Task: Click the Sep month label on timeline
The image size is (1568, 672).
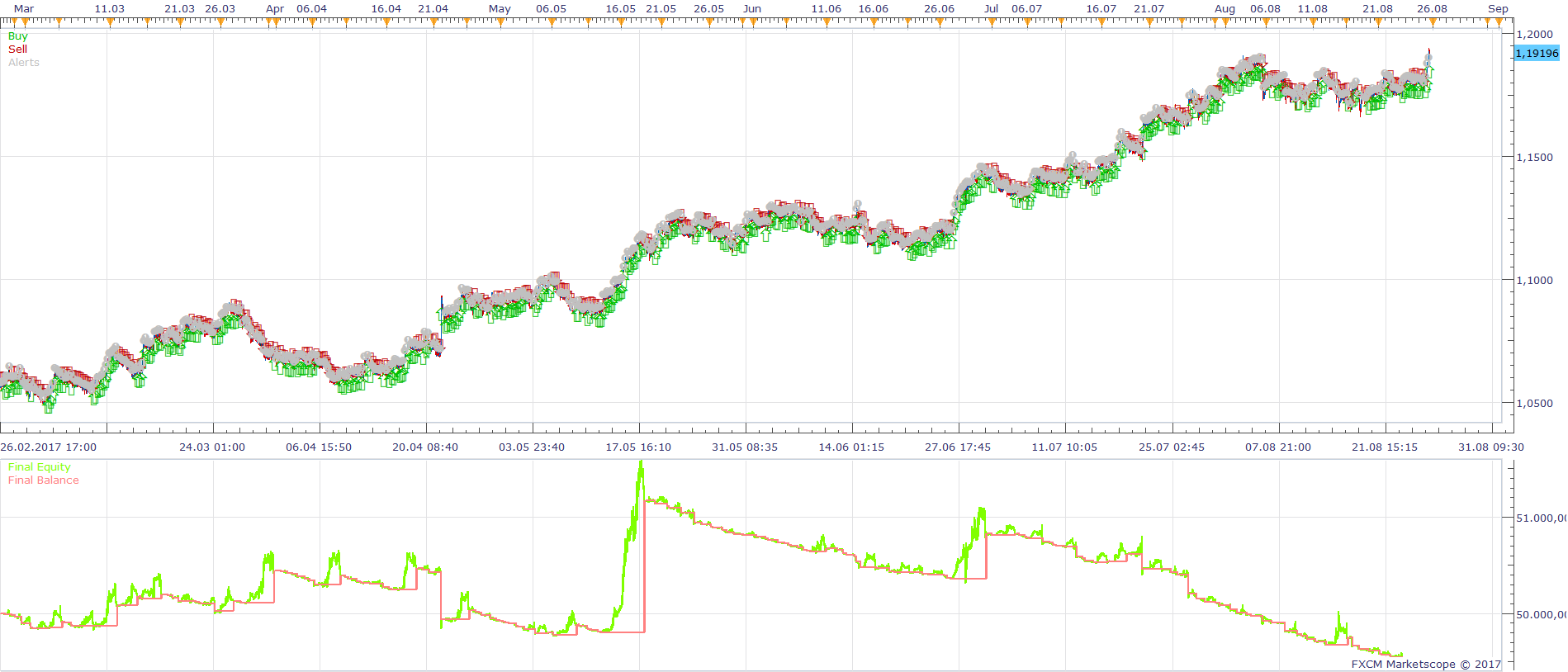Action: tap(1498, 8)
